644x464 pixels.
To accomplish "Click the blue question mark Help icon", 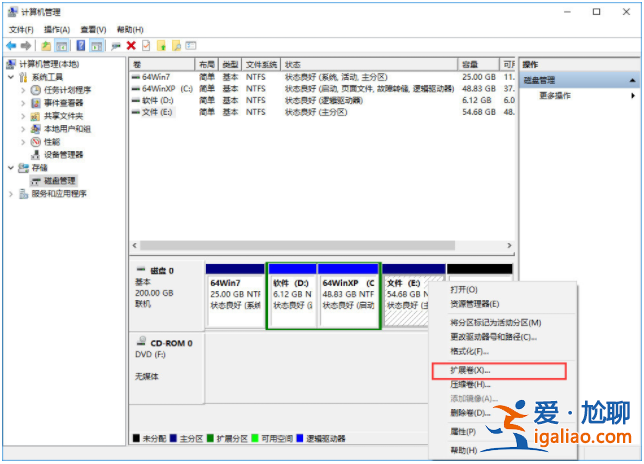I will [x=81, y=46].
